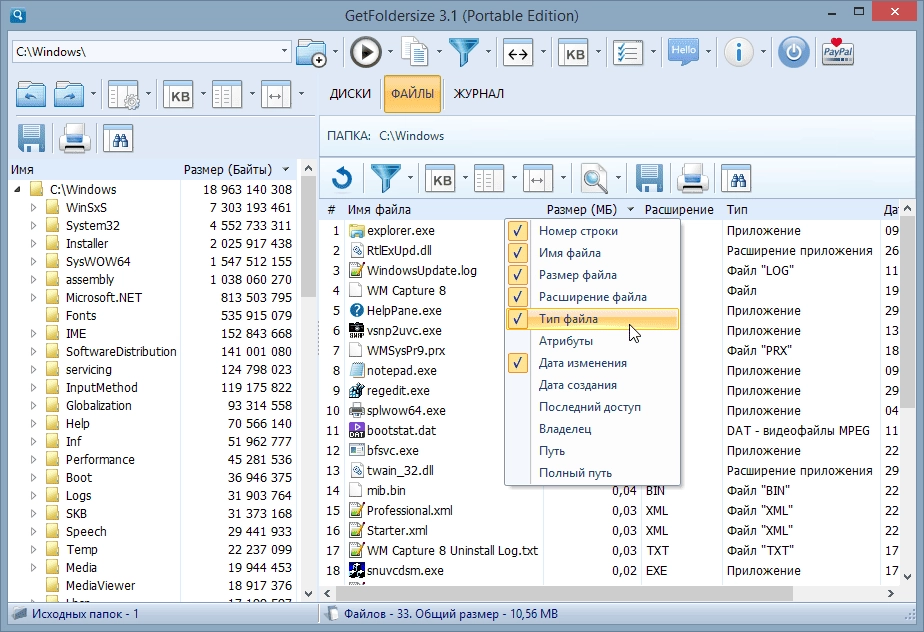Expand the System32 folder
924x632 pixels.
click(34, 226)
